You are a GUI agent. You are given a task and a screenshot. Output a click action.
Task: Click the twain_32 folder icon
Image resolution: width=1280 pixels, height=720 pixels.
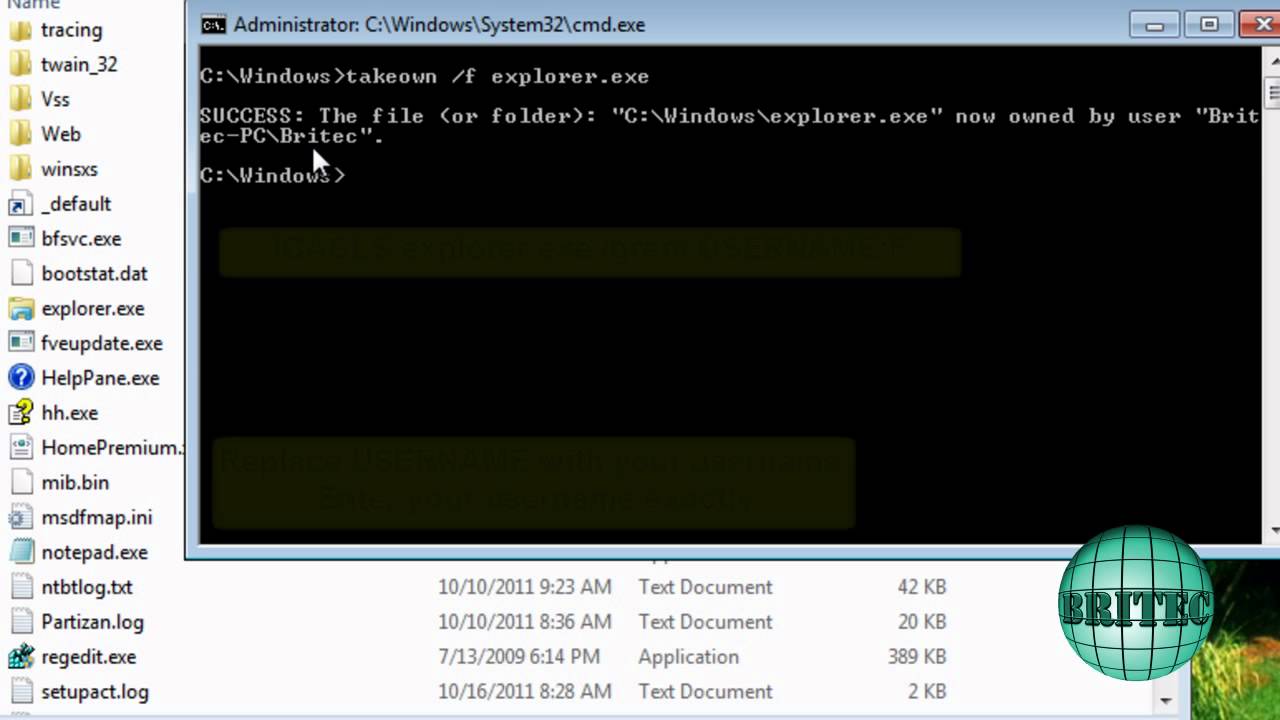20,65
